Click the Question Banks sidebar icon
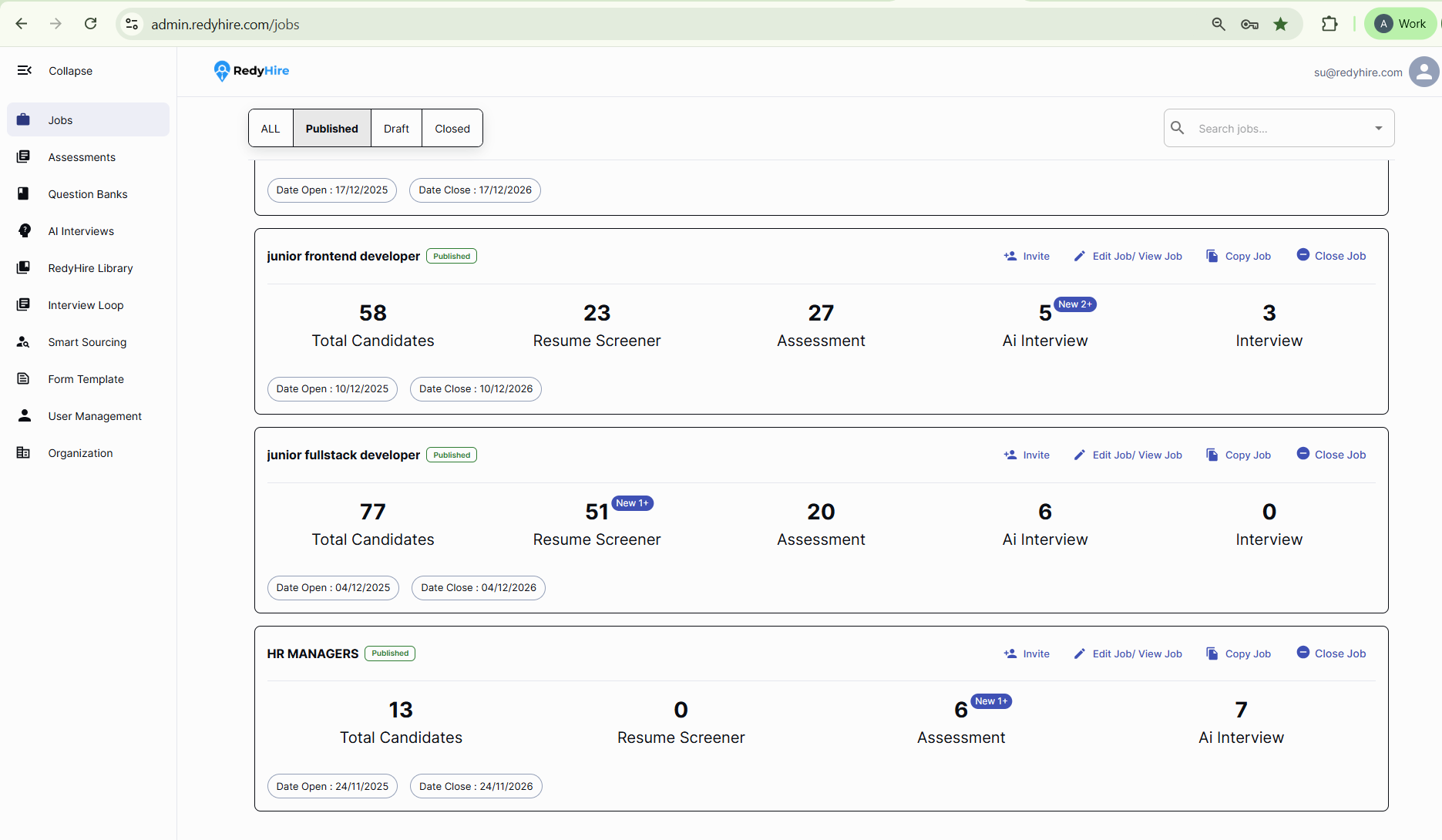The width and height of the screenshot is (1442, 840). pos(24,194)
